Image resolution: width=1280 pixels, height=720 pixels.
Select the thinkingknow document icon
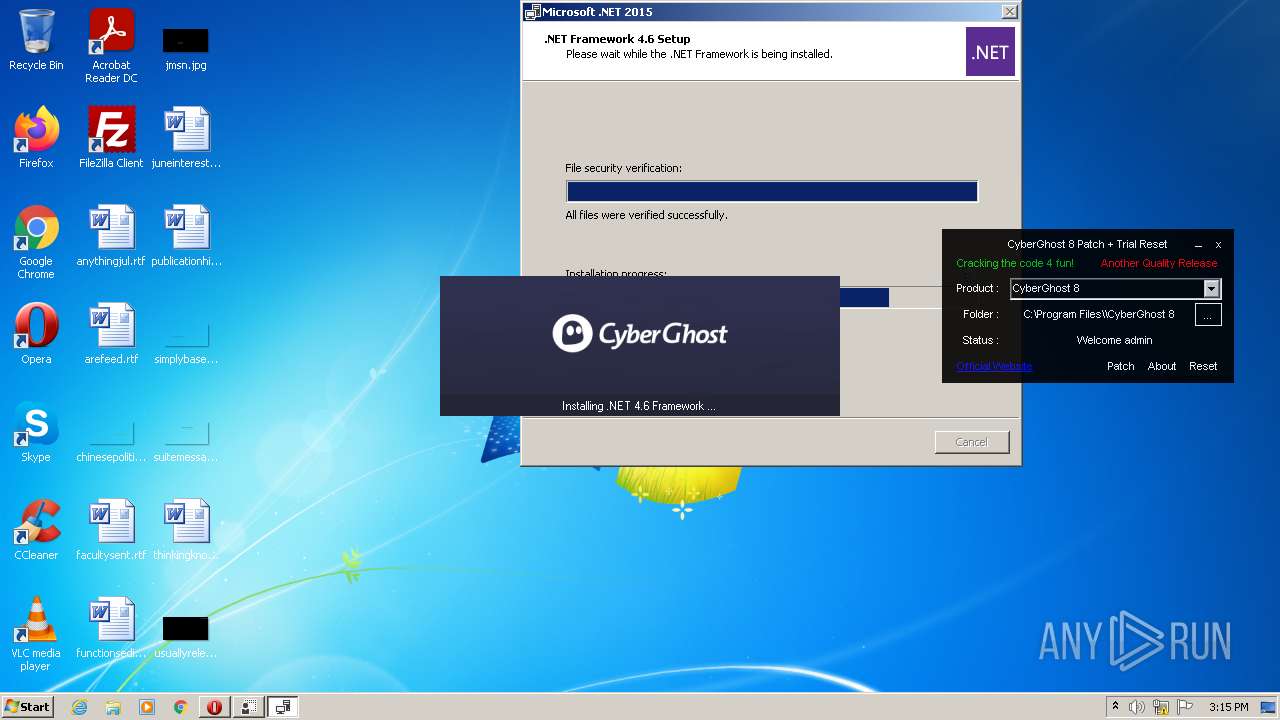pyautogui.click(x=186, y=530)
